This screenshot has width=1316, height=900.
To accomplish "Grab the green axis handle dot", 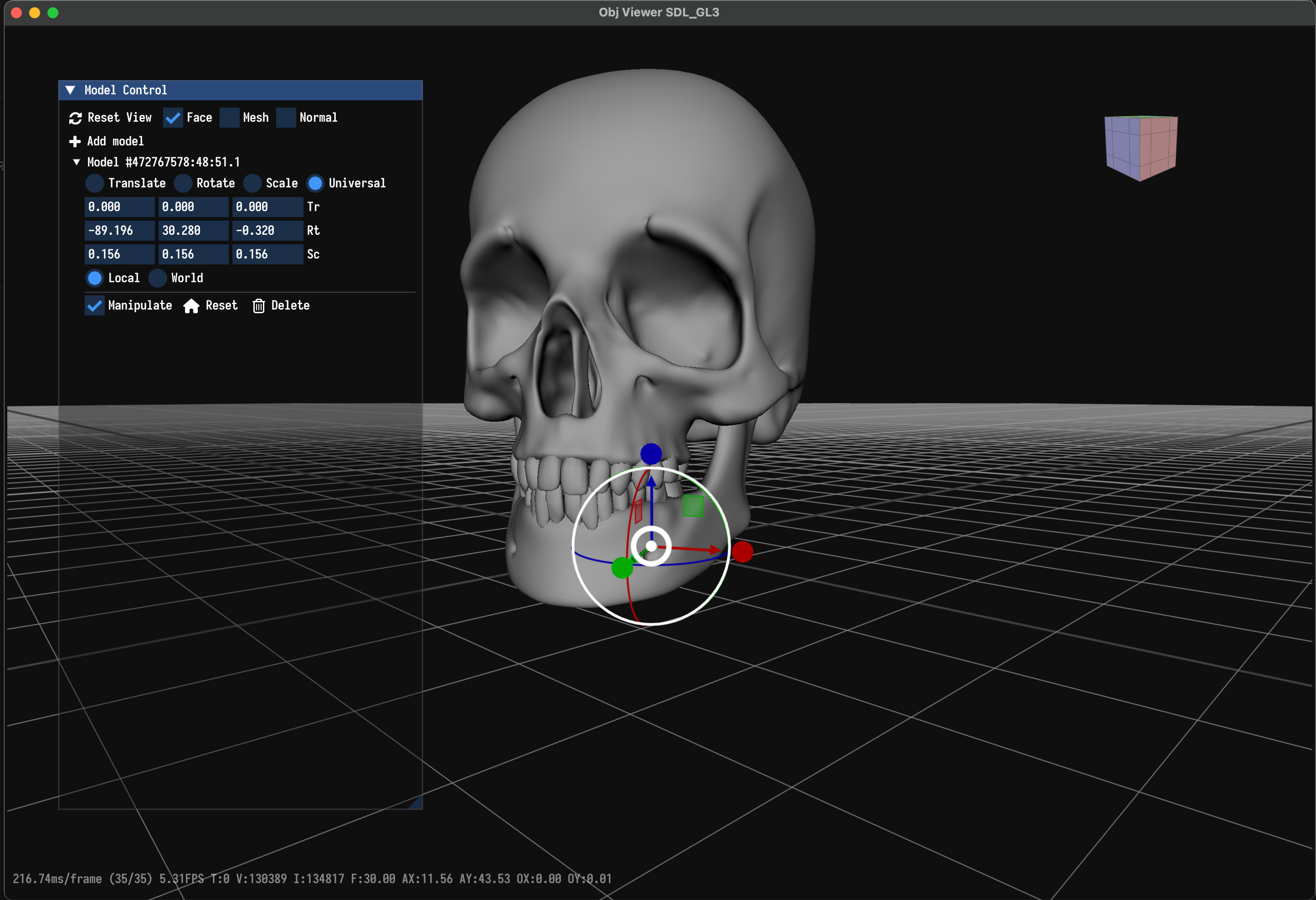I will tap(622, 567).
